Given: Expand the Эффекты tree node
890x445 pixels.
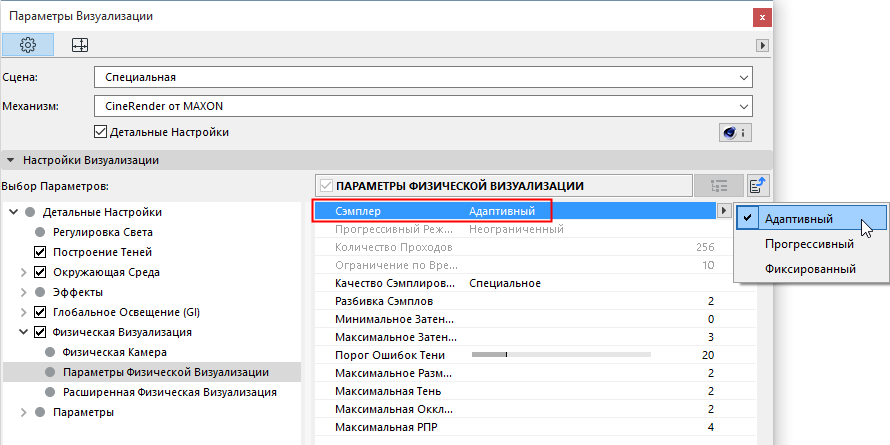Looking at the screenshot, I should point(23,292).
